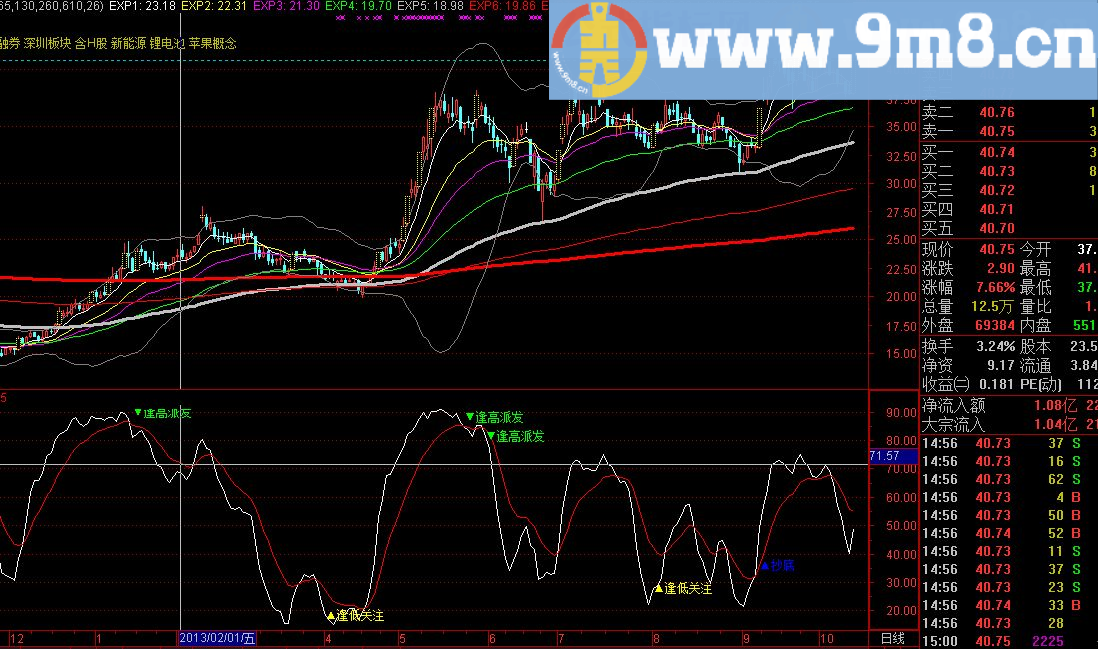Image resolution: width=1098 pixels, height=649 pixels.
Task: Click the blue 抄底 signal marker
Action: tap(778, 566)
